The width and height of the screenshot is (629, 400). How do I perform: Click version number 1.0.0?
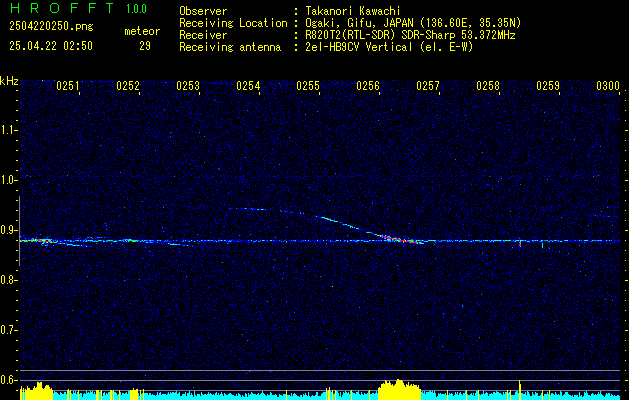coord(136,9)
